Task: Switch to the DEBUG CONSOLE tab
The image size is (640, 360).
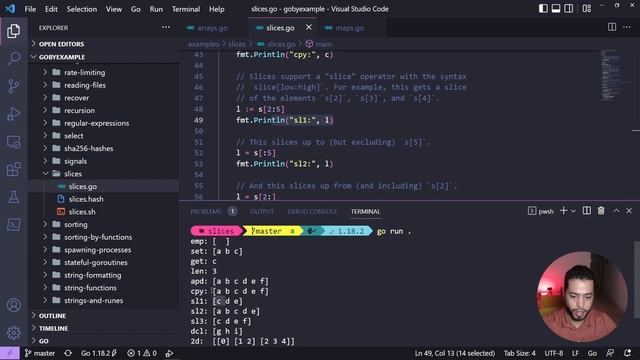Action: (312, 211)
